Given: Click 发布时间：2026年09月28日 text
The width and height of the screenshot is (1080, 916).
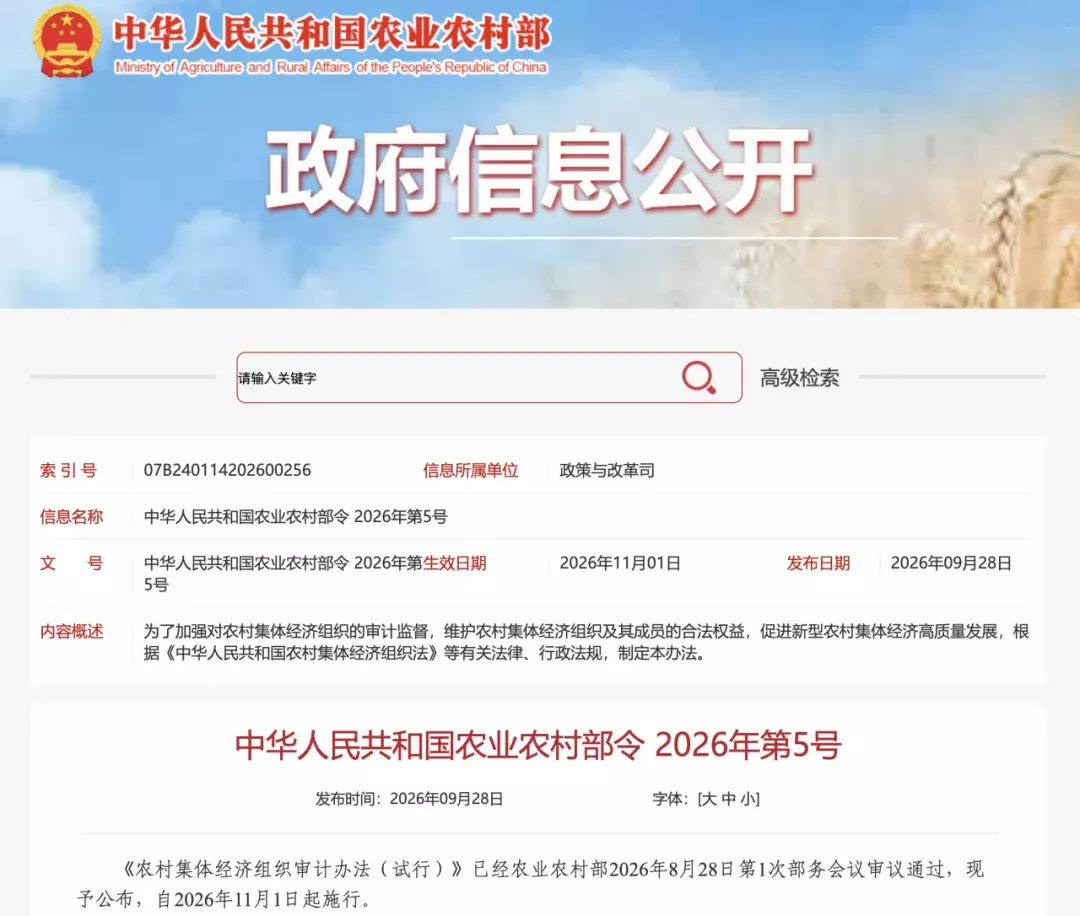Looking at the screenshot, I should click(x=409, y=799).
